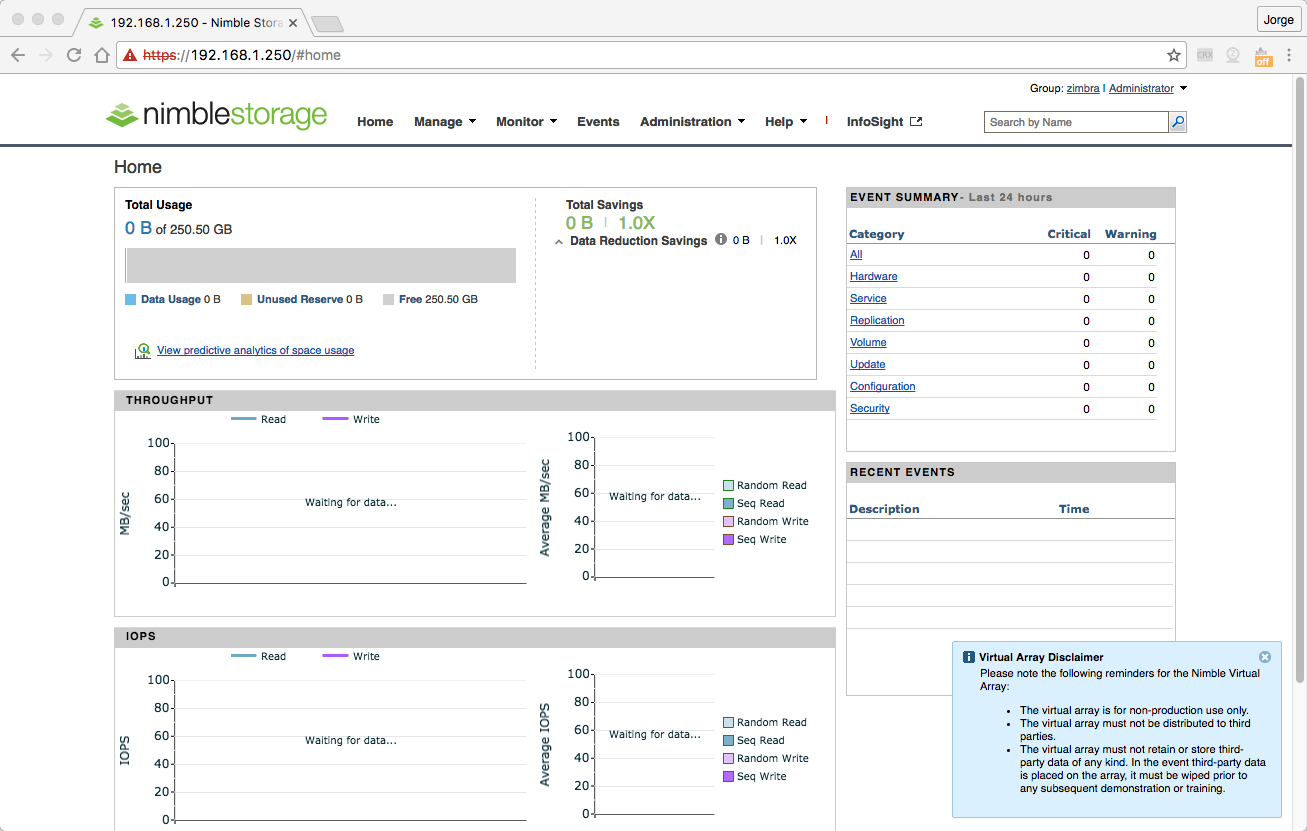The width and height of the screenshot is (1307, 831).
Task: Open the Administration dropdown menu
Action: (x=692, y=122)
